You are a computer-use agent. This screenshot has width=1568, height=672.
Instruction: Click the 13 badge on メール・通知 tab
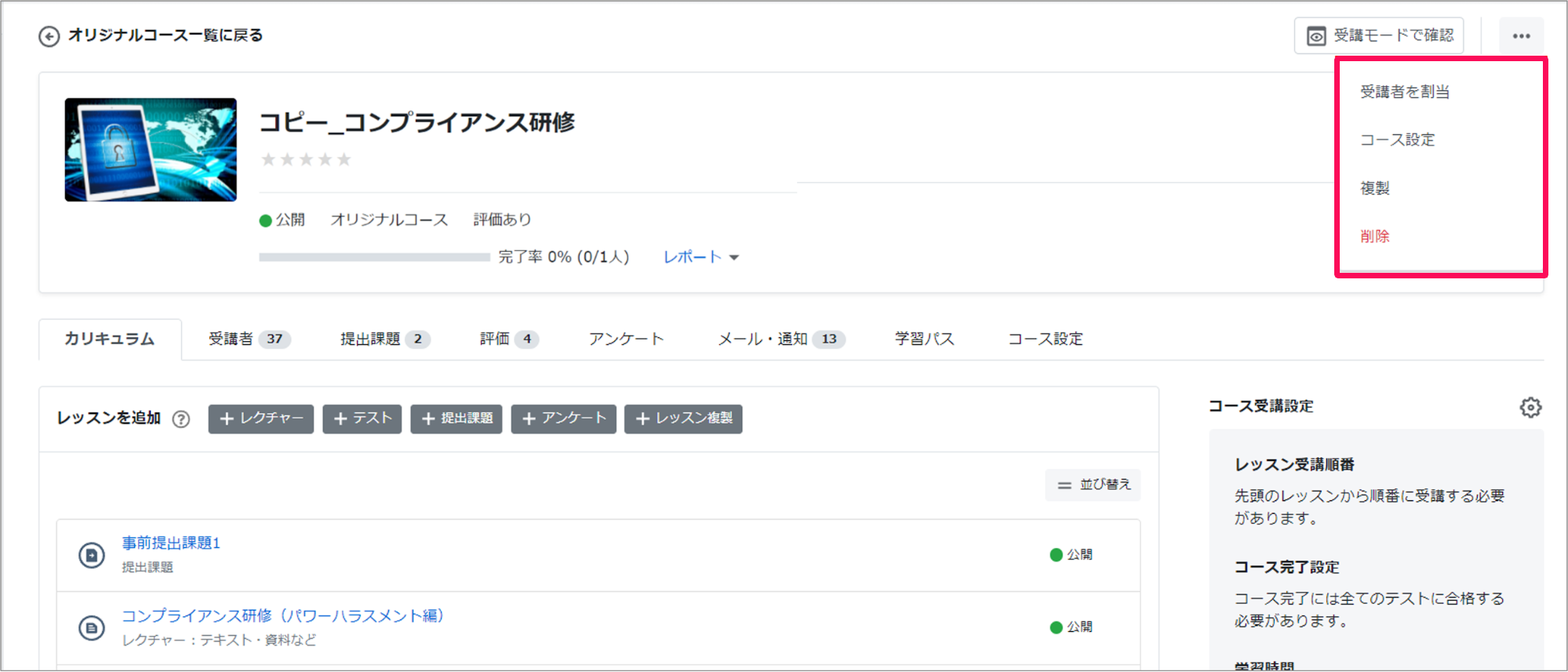point(829,340)
